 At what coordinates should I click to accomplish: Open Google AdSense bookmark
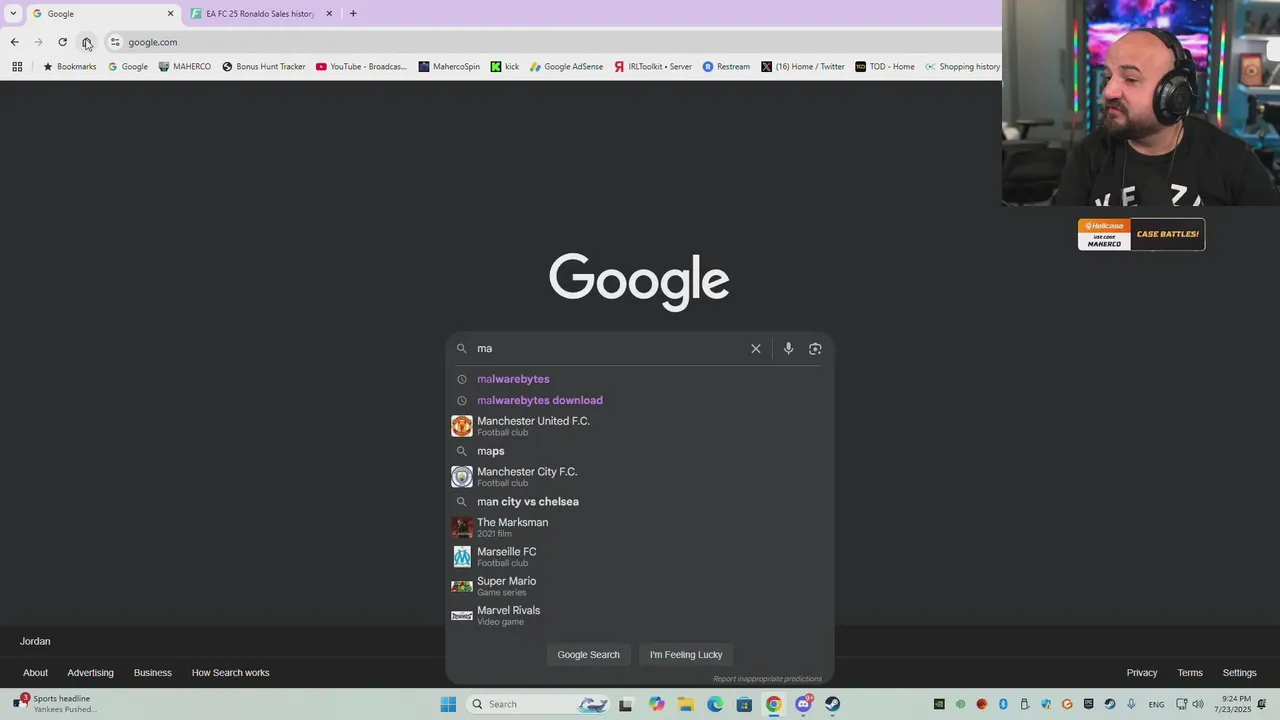pyautogui.click(x=566, y=67)
